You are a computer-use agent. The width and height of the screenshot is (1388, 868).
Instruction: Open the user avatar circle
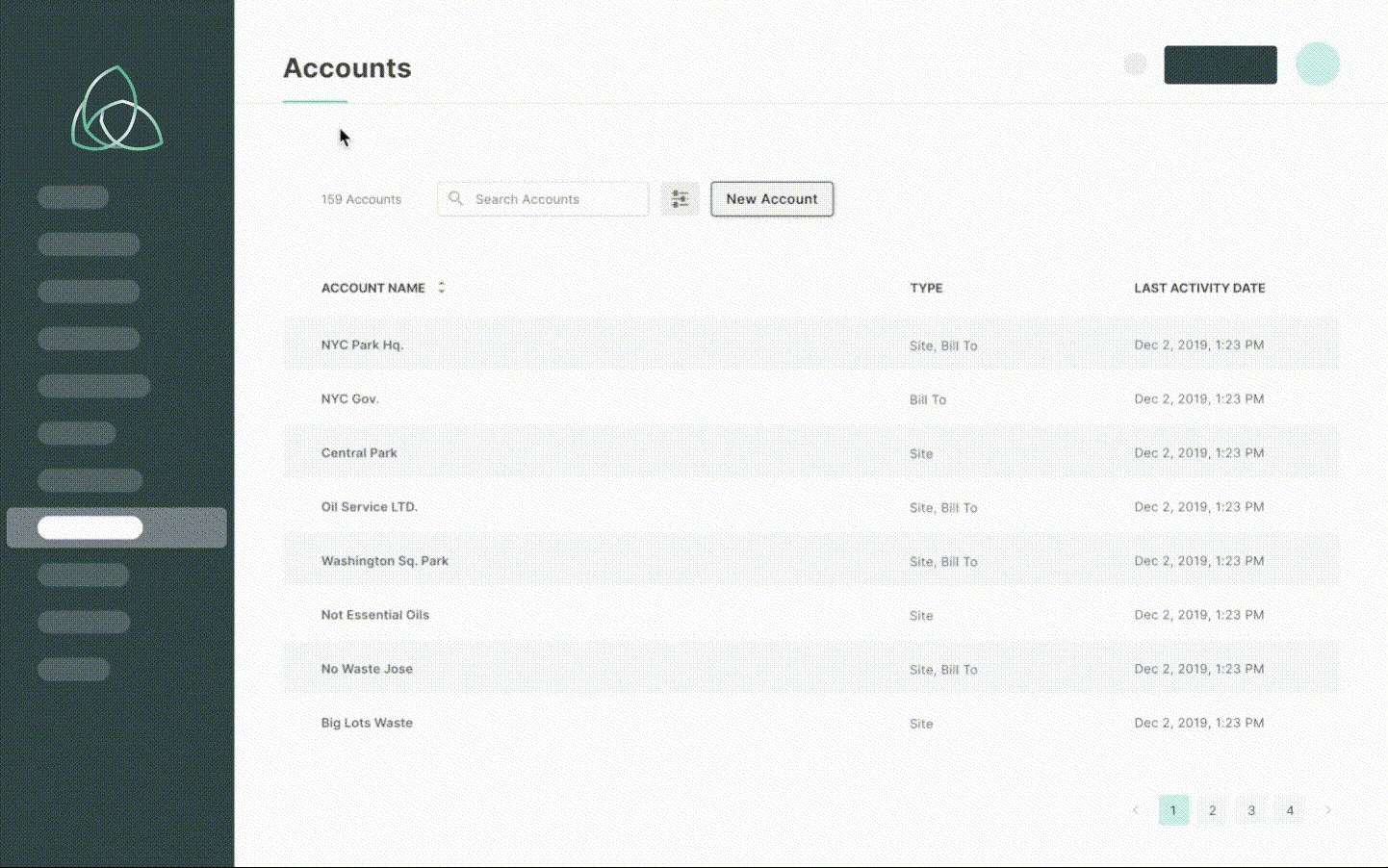(x=1317, y=64)
